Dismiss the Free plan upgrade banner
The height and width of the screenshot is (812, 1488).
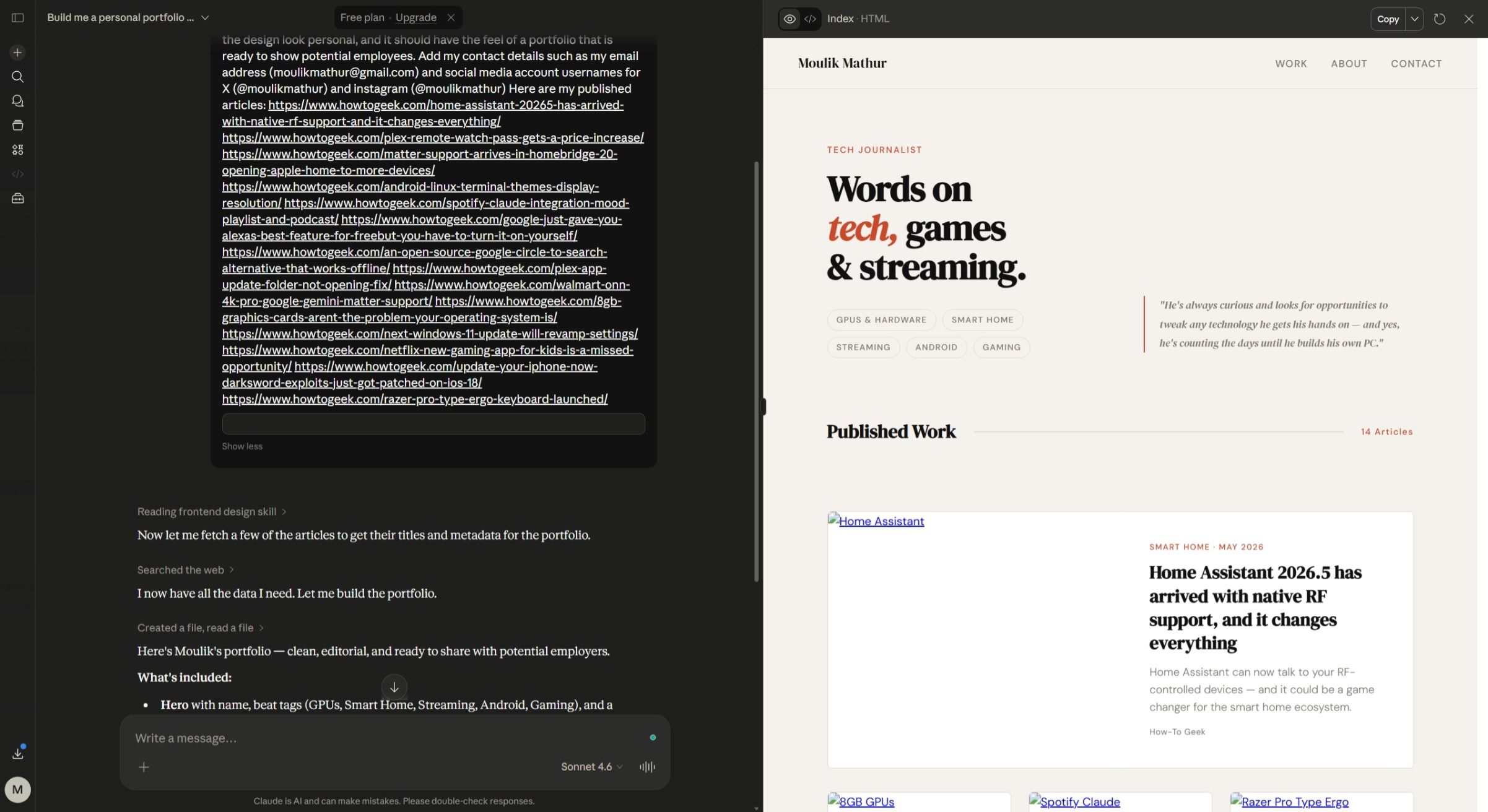click(451, 17)
